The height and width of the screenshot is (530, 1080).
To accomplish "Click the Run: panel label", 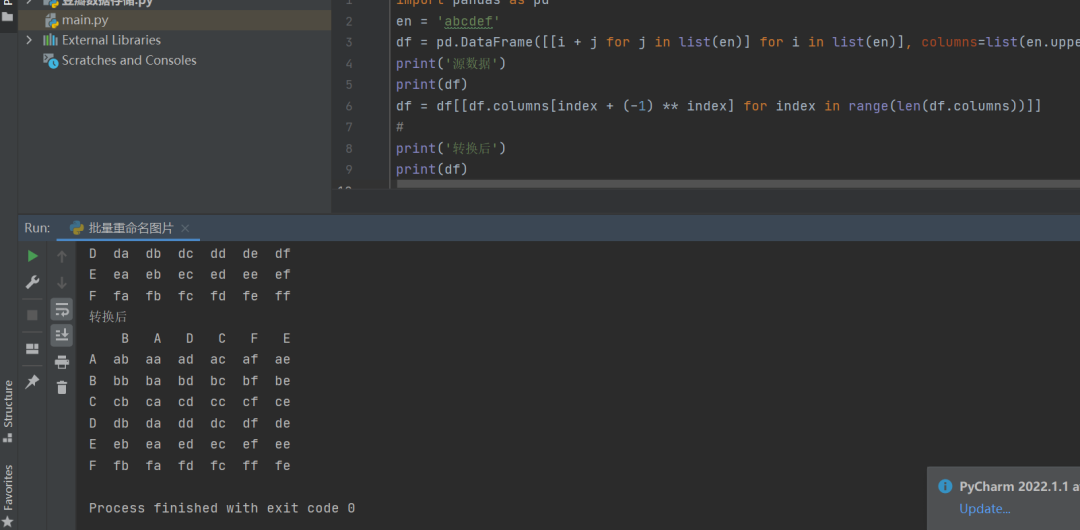I will 37,228.
